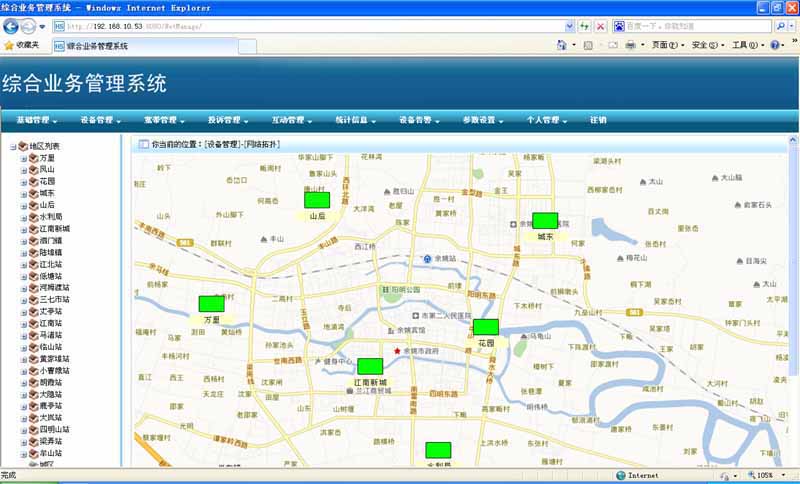This screenshot has height=484, width=800.
Task: Click the browser Back arrow button
Action: click(11, 25)
